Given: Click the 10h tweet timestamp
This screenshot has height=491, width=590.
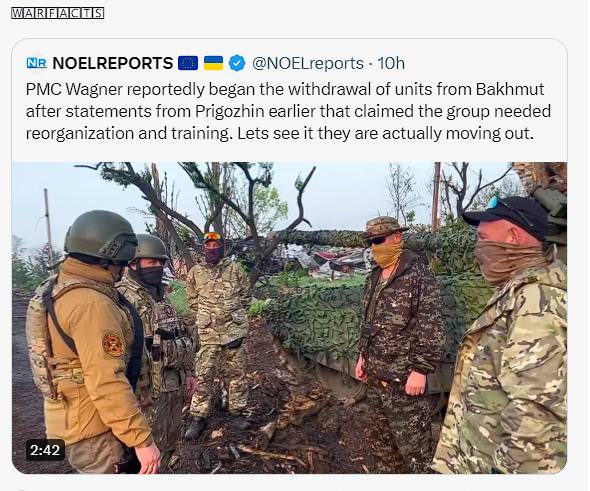Looking at the screenshot, I should (x=391, y=63).
